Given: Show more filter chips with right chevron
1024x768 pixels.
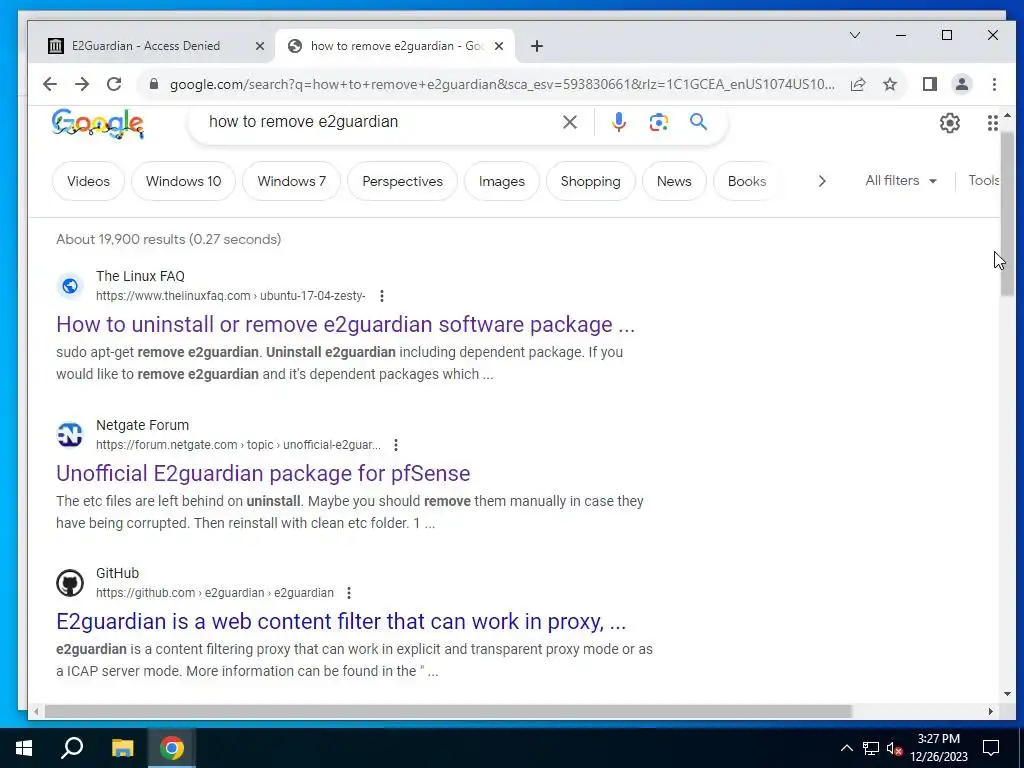Looking at the screenshot, I should (822, 181).
